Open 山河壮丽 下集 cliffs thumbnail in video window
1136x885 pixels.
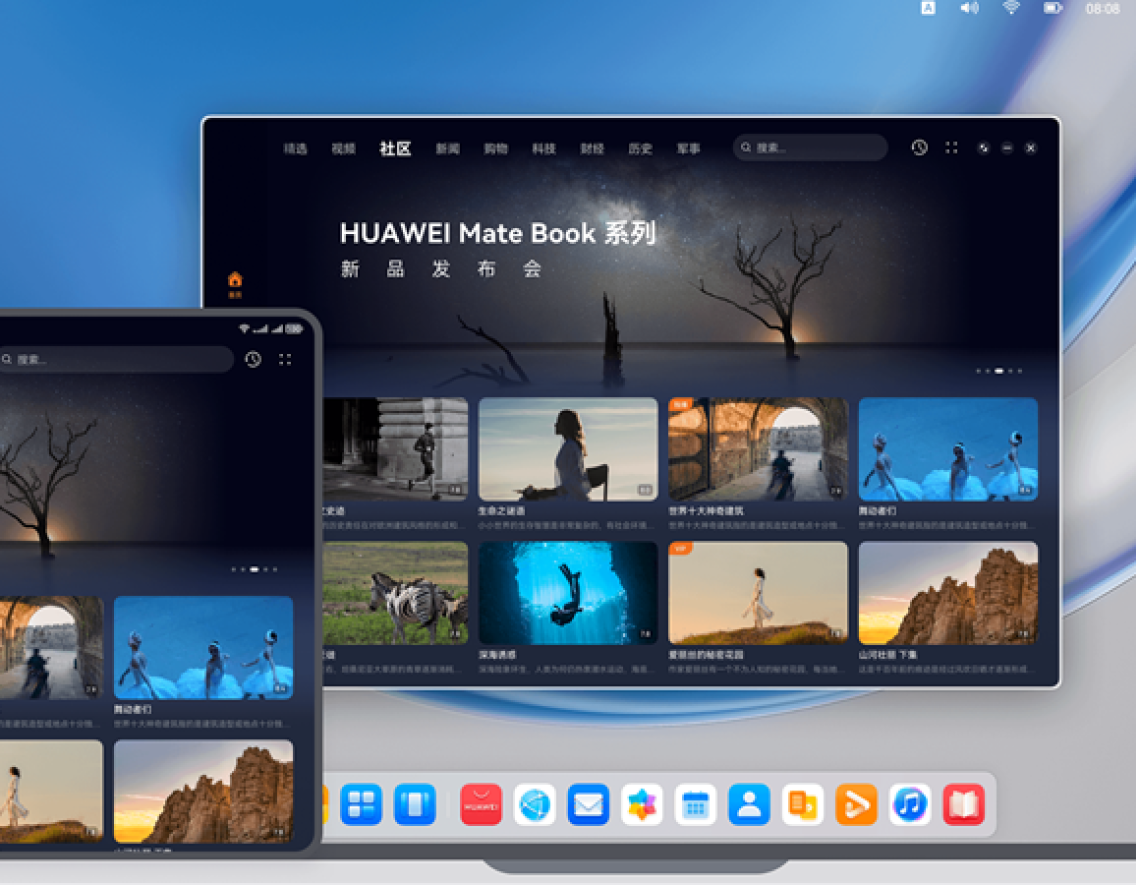(948, 593)
